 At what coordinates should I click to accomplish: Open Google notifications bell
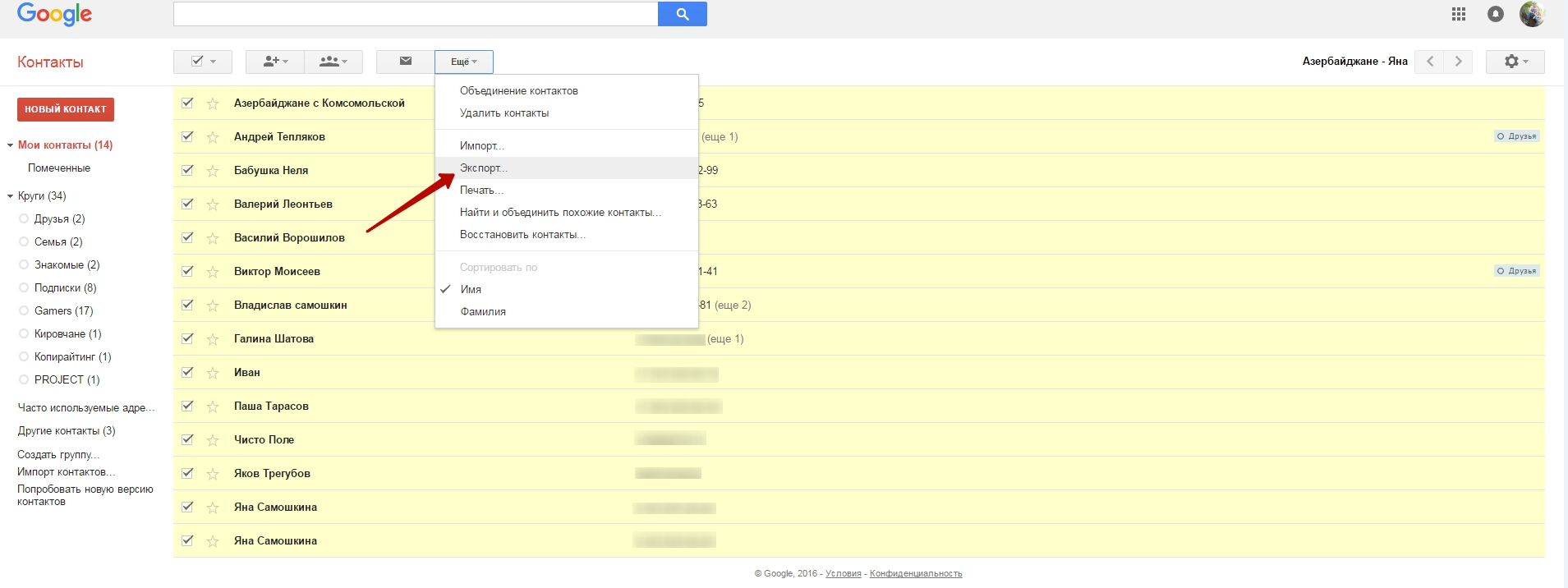[1496, 14]
